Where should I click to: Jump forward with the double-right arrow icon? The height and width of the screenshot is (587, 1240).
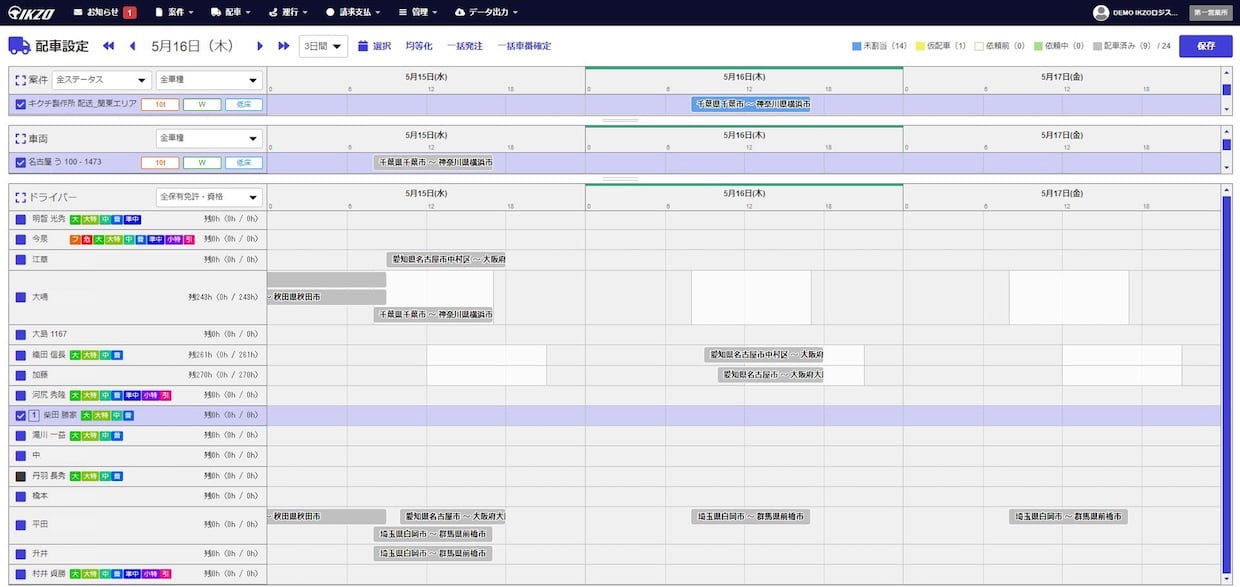point(284,46)
